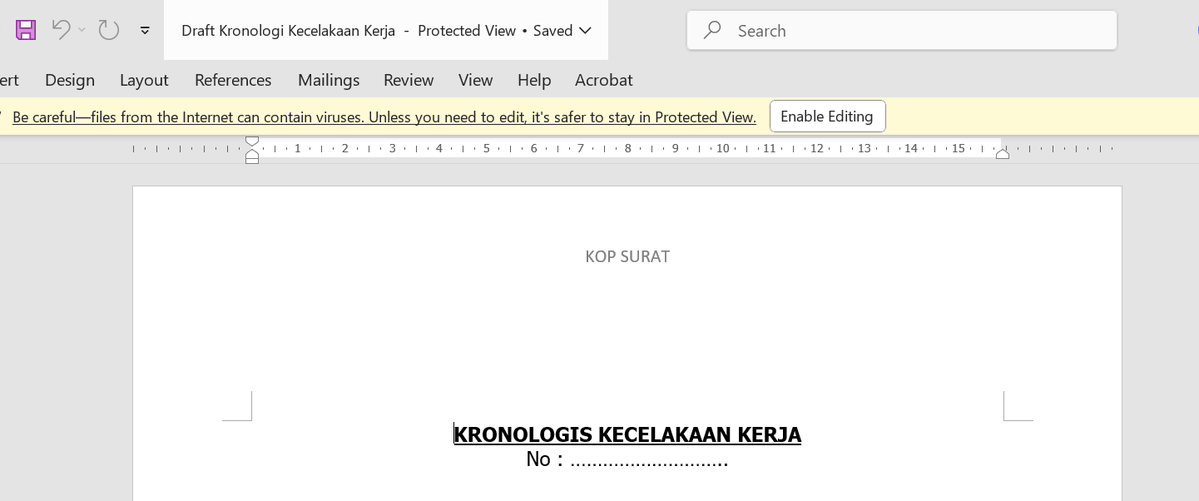This screenshot has width=1199, height=501.
Task: Click the right indent ruler marker
Action: 1002,154
